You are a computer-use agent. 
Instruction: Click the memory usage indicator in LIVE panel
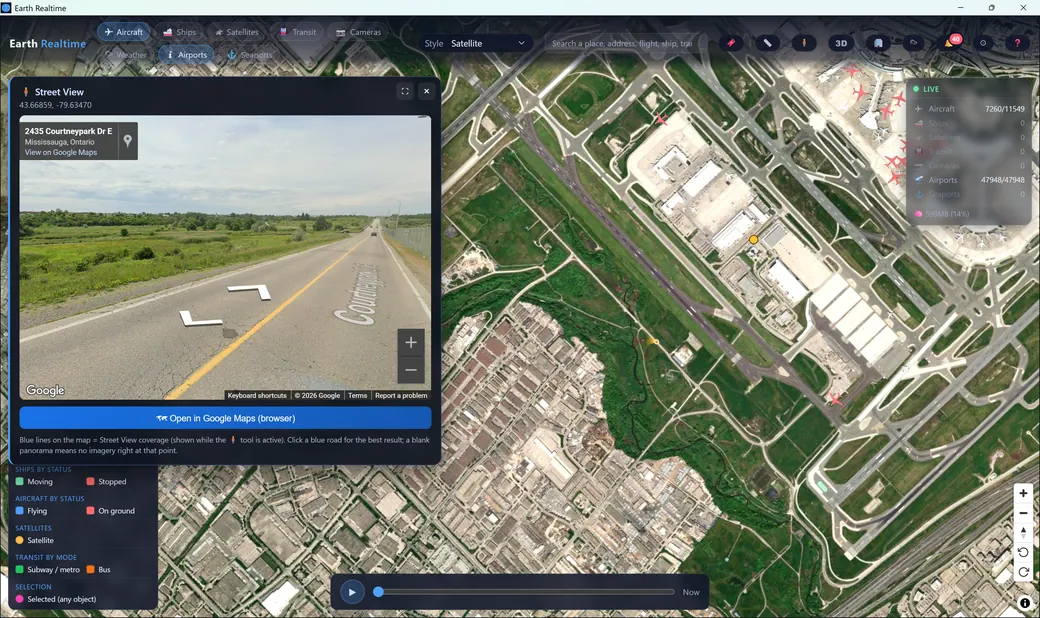click(942, 214)
